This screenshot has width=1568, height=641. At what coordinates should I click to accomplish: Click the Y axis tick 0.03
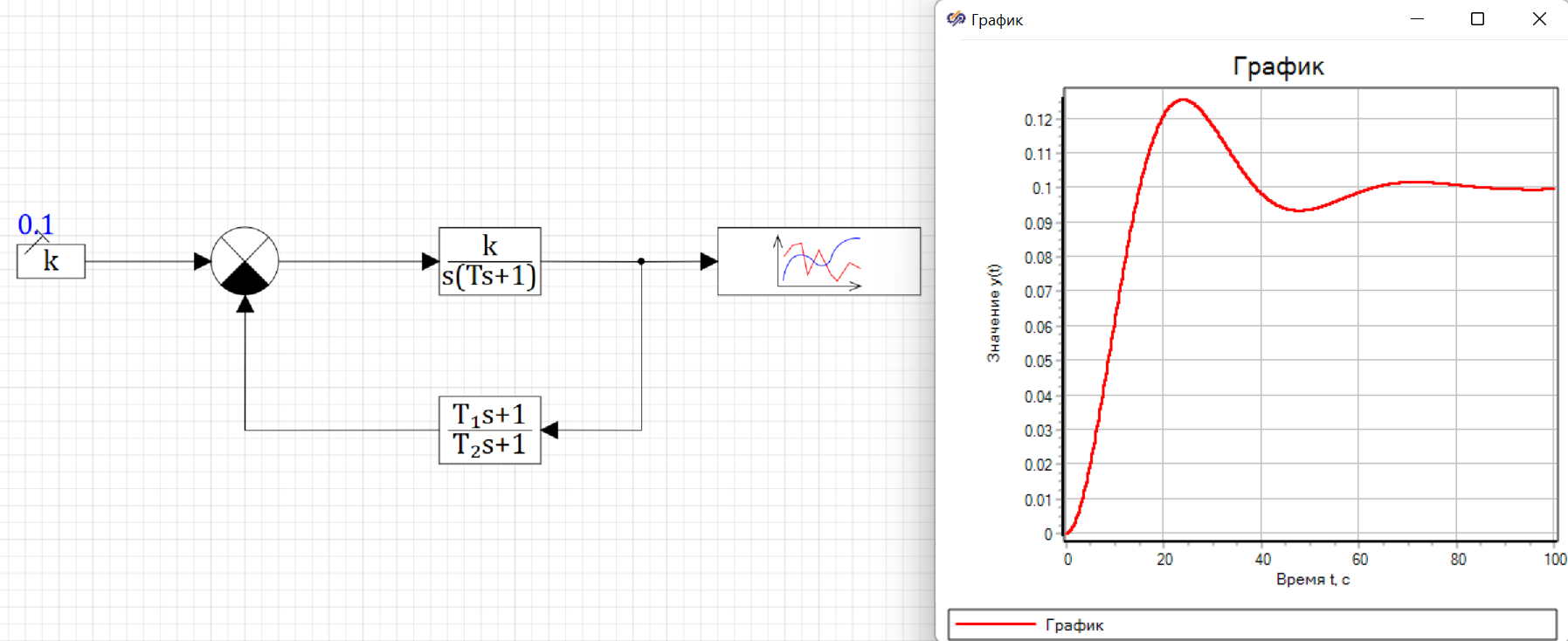pos(1038,431)
